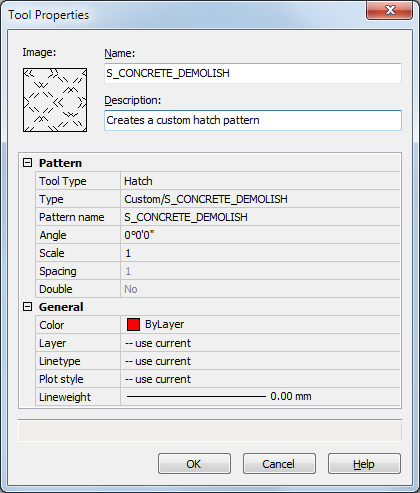Screen dimensions: 420x493
Task: Click OK to confirm tool properties
Action: [x=194, y=464]
